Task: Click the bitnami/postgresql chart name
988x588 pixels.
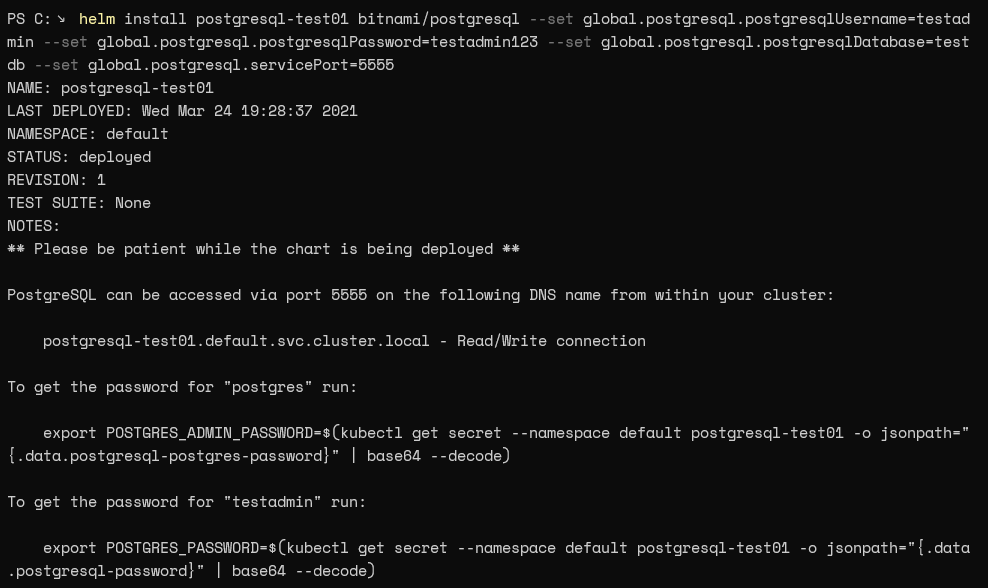Action: [x=439, y=20]
